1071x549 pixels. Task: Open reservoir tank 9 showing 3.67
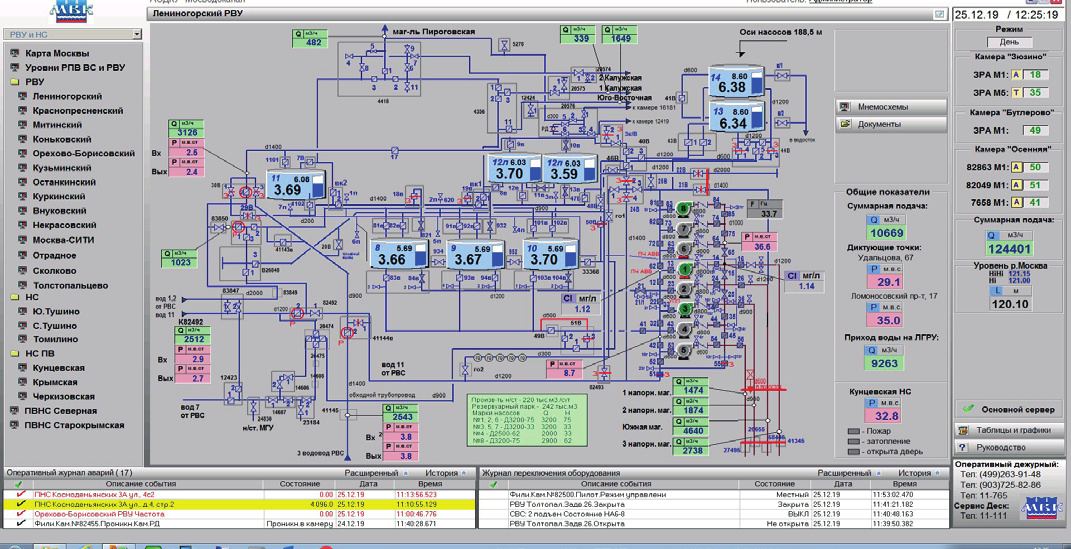[475, 254]
